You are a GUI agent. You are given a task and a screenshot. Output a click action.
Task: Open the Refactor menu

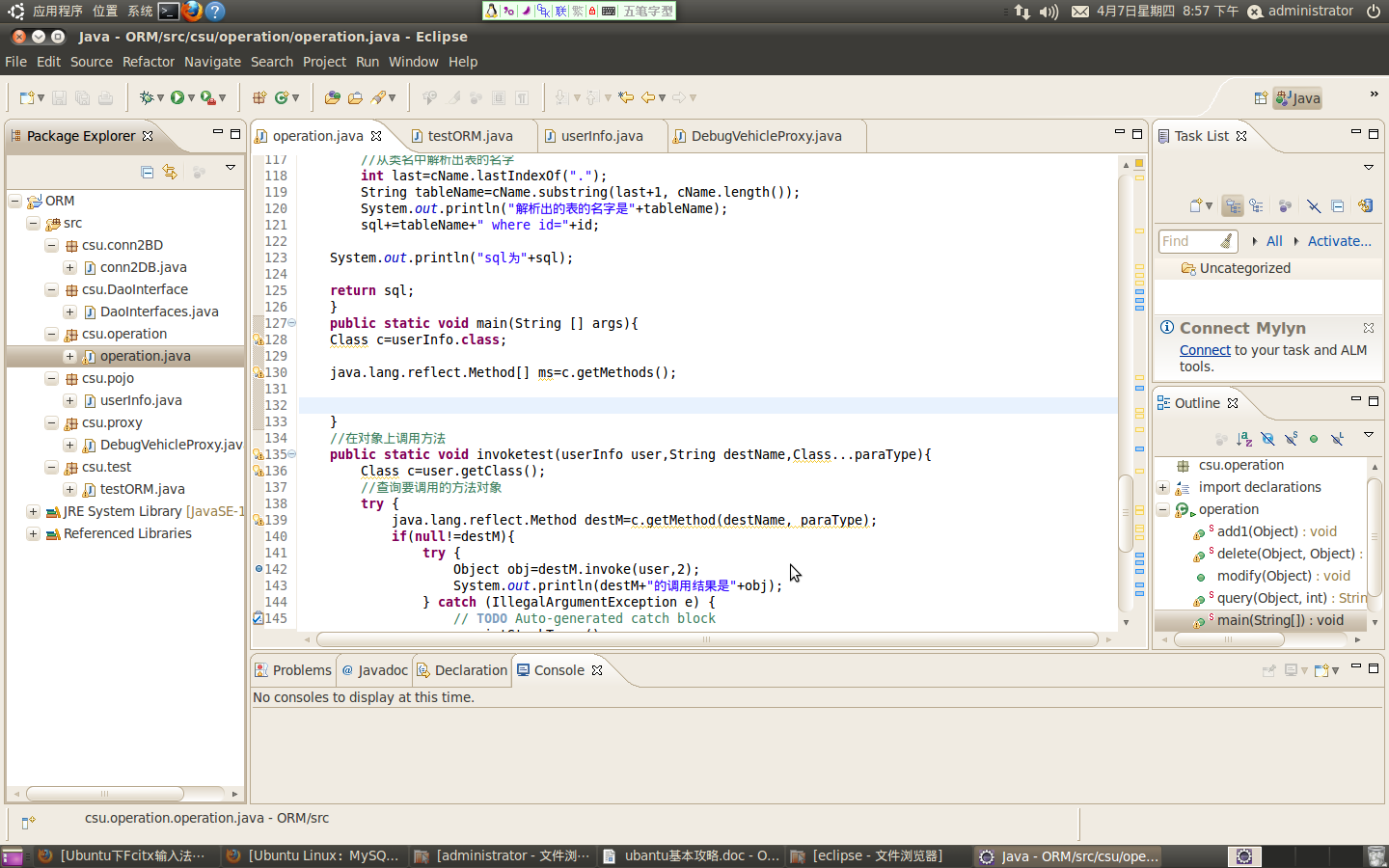click(148, 62)
